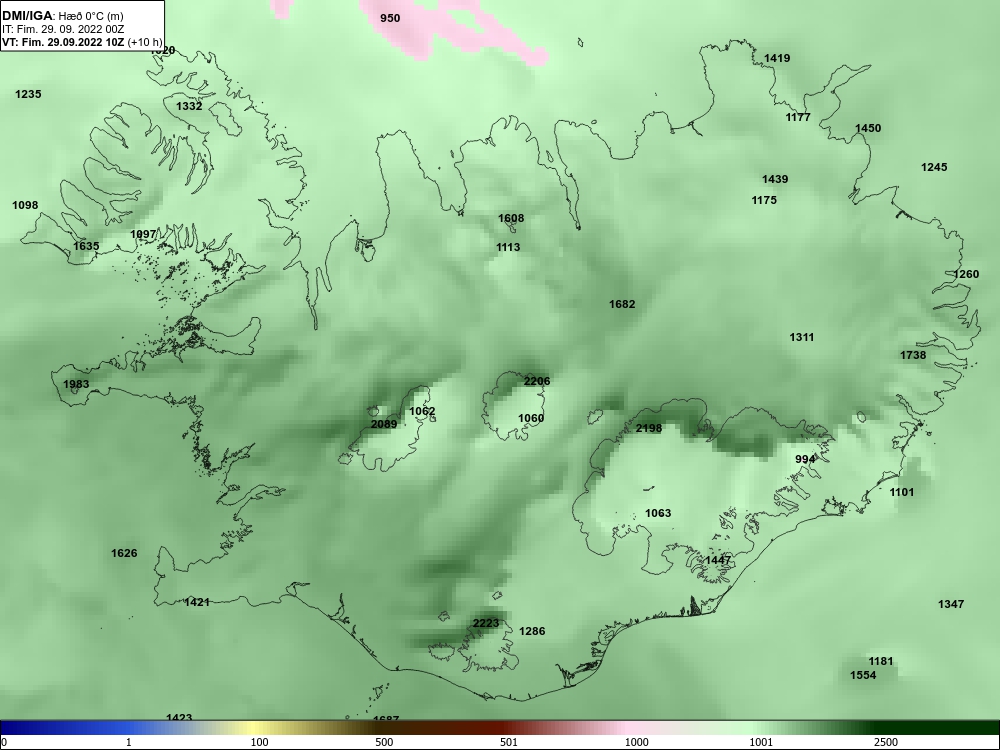Click the 1097 value label

143,234
